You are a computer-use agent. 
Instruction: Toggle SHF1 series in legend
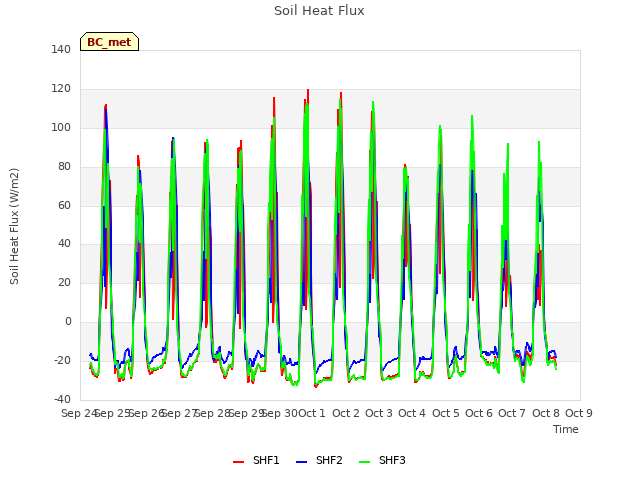click(256, 460)
